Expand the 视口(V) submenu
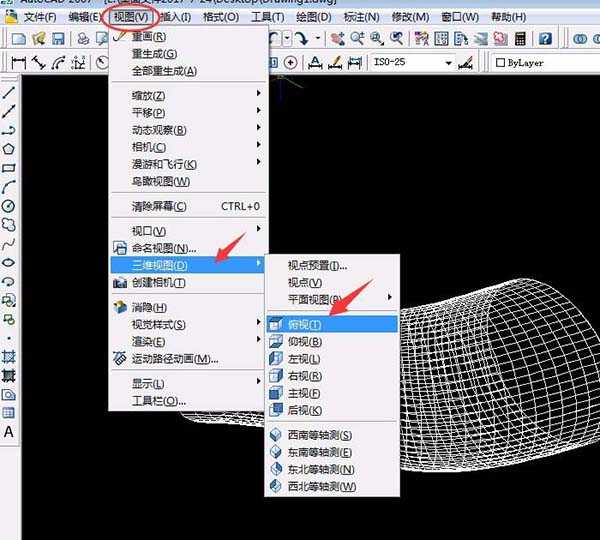 coord(188,231)
